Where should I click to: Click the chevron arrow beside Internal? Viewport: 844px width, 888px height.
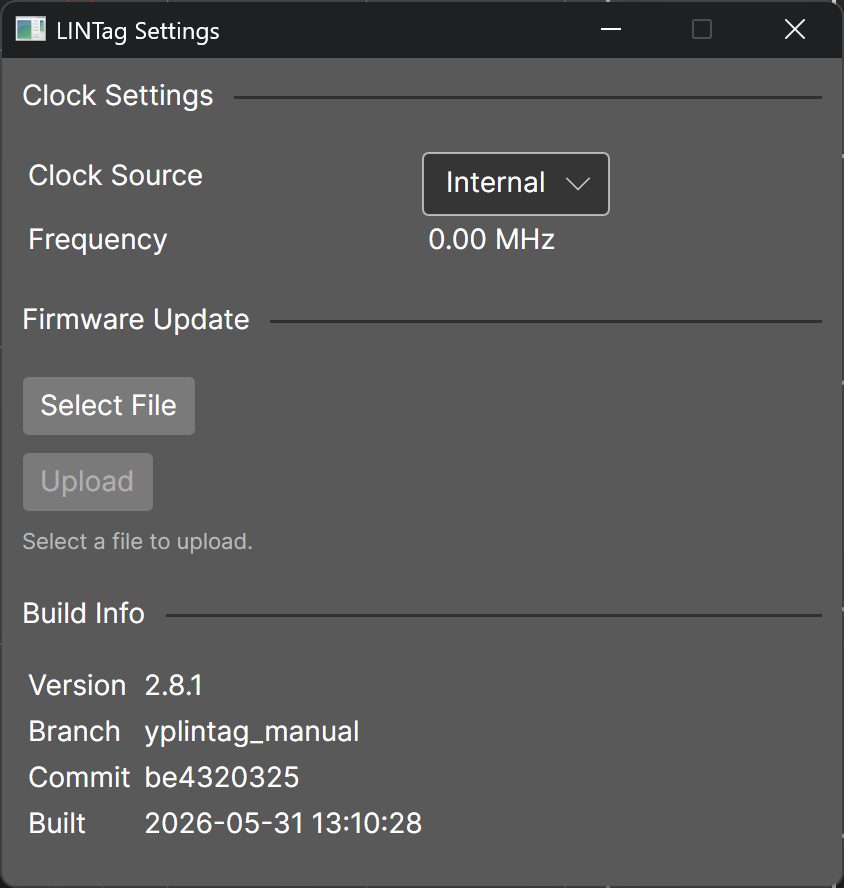tap(578, 184)
